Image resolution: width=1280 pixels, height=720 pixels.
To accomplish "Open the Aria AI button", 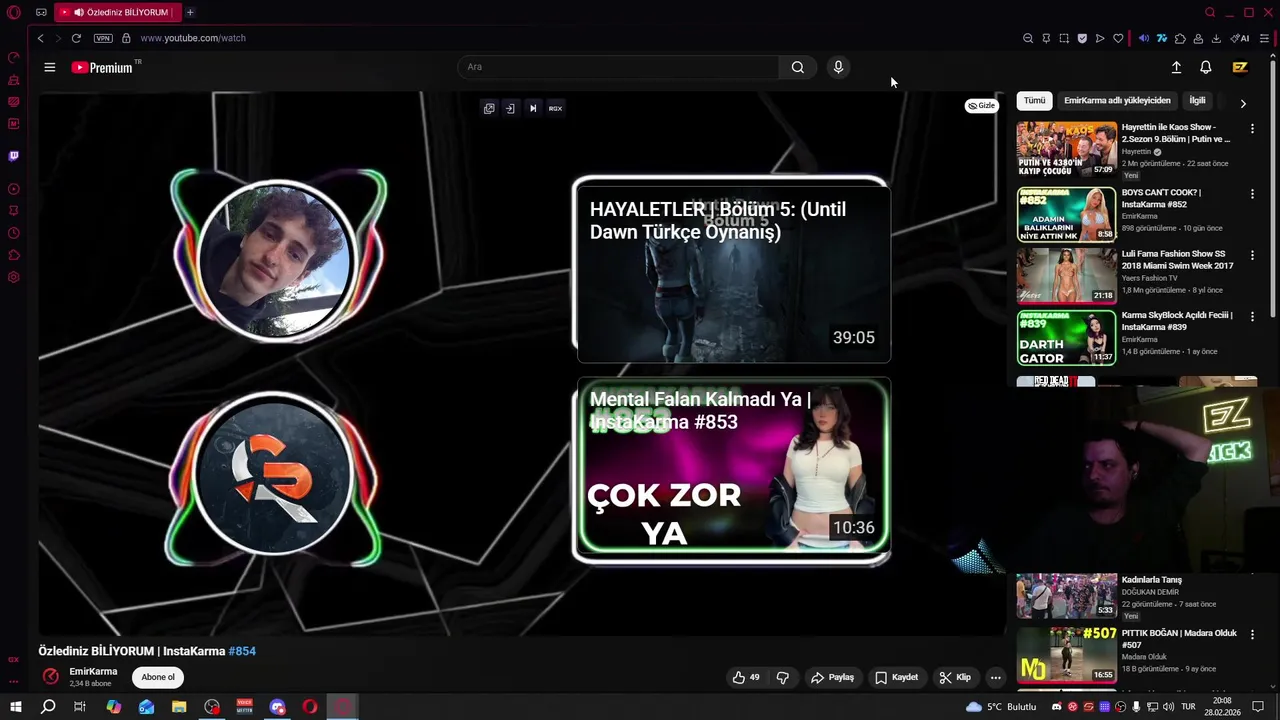I will pyautogui.click(x=1240, y=38).
